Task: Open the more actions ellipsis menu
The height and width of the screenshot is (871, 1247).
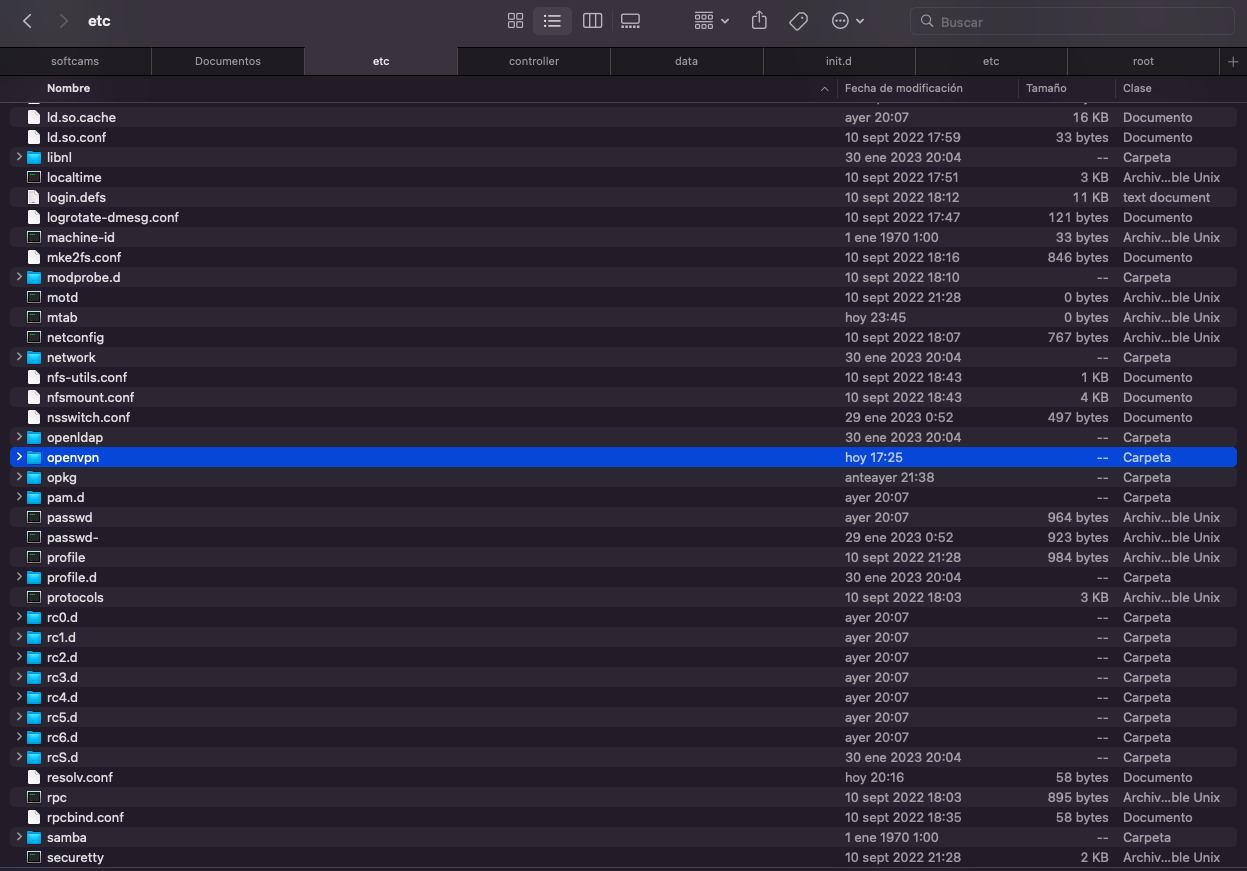Action: tap(847, 21)
